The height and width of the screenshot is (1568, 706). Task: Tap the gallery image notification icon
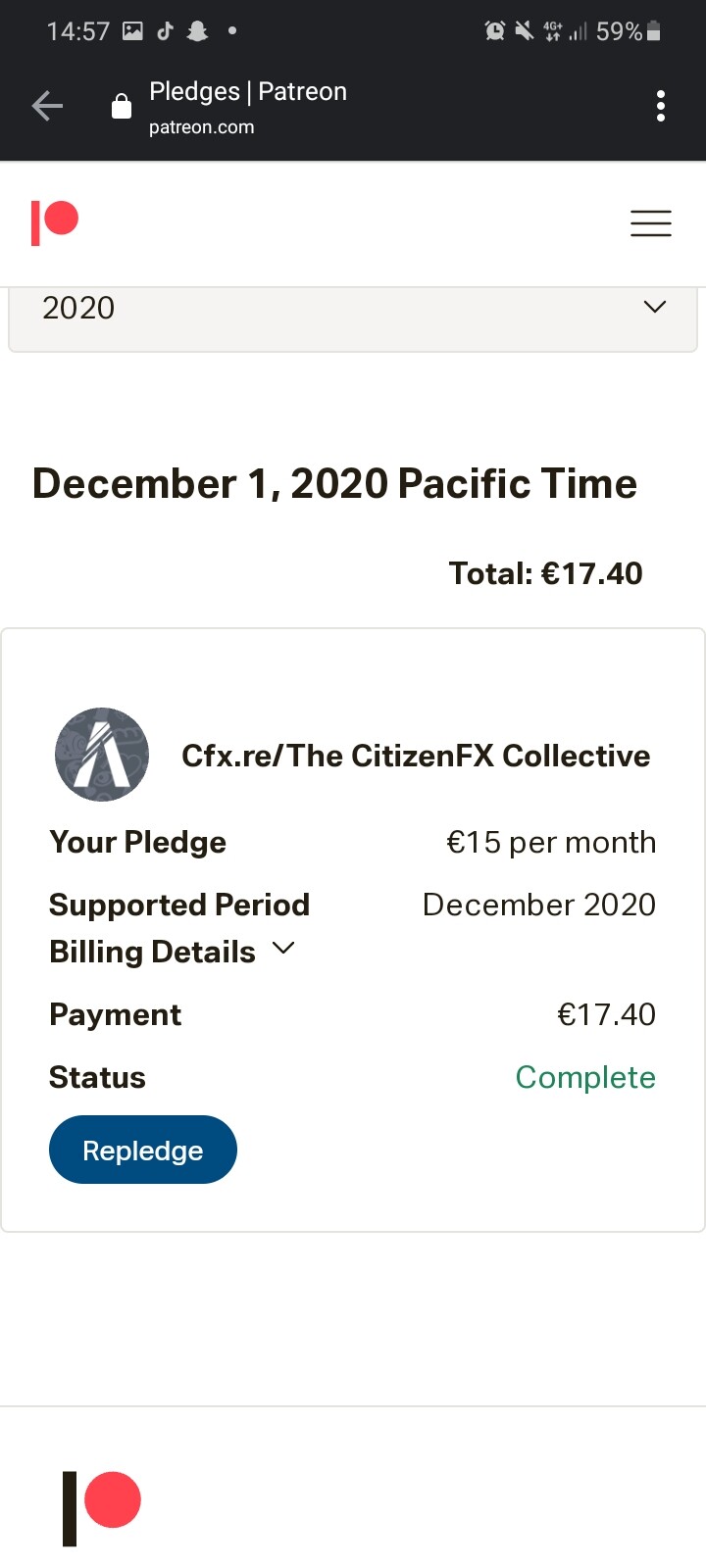pyautogui.click(x=132, y=31)
